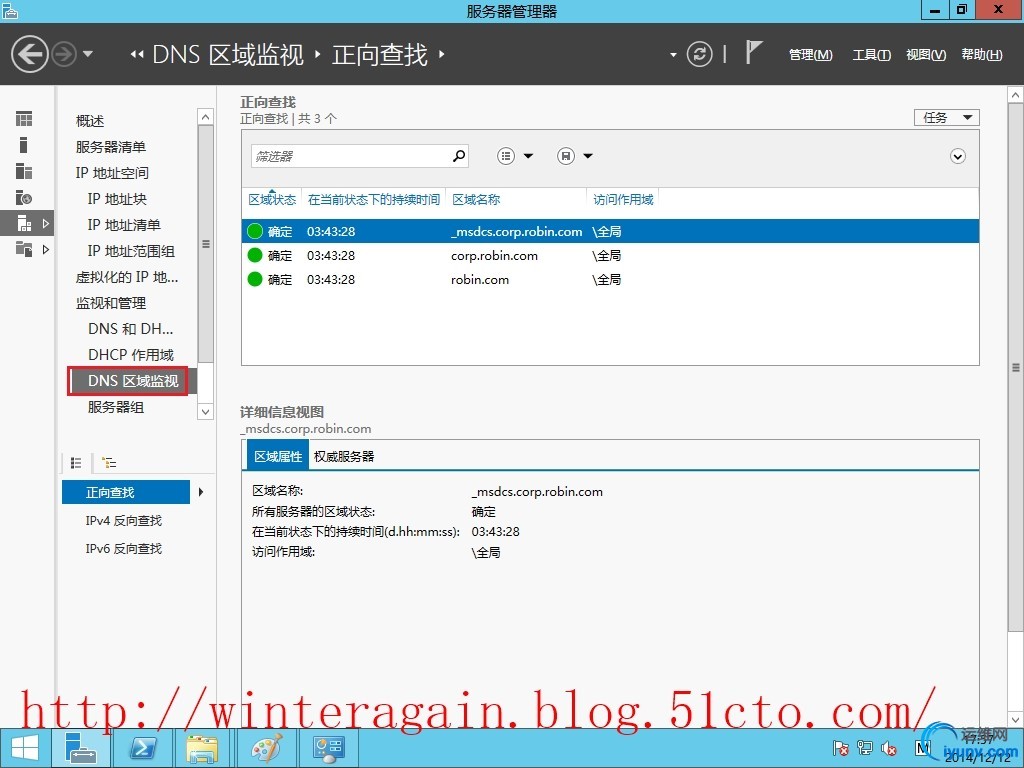This screenshot has height=768, width=1024.
Task: Click the filter search magnifier icon
Action: [459, 156]
